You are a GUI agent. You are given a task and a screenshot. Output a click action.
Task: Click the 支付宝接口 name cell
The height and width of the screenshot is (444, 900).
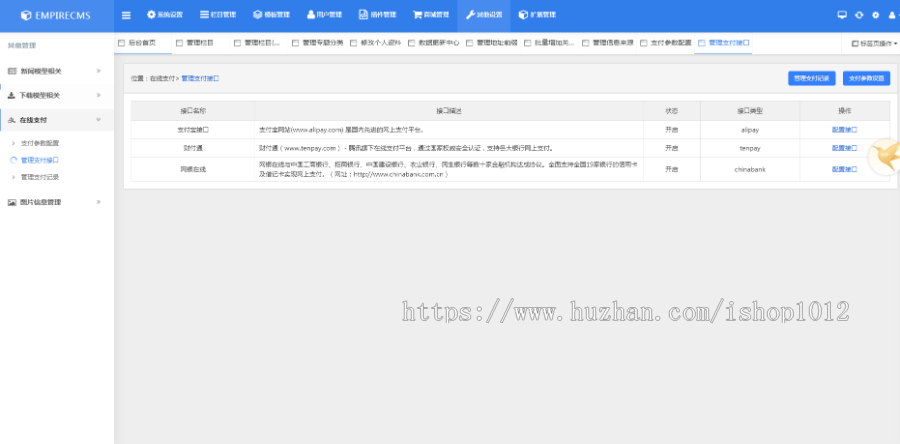(x=193, y=130)
